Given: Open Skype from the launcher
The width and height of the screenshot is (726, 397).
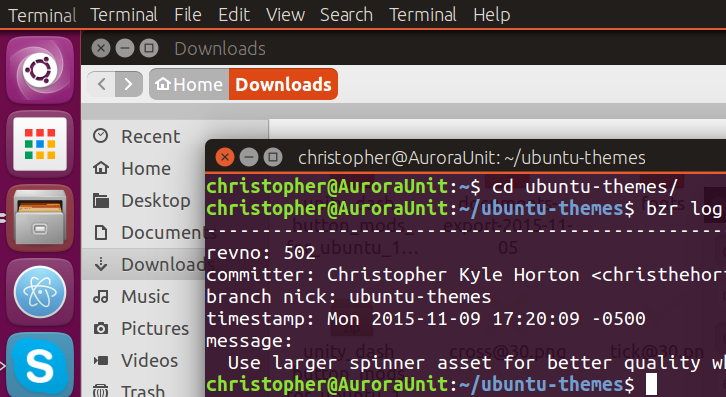Looking at the screenshot, I should [x=40, y=365].
